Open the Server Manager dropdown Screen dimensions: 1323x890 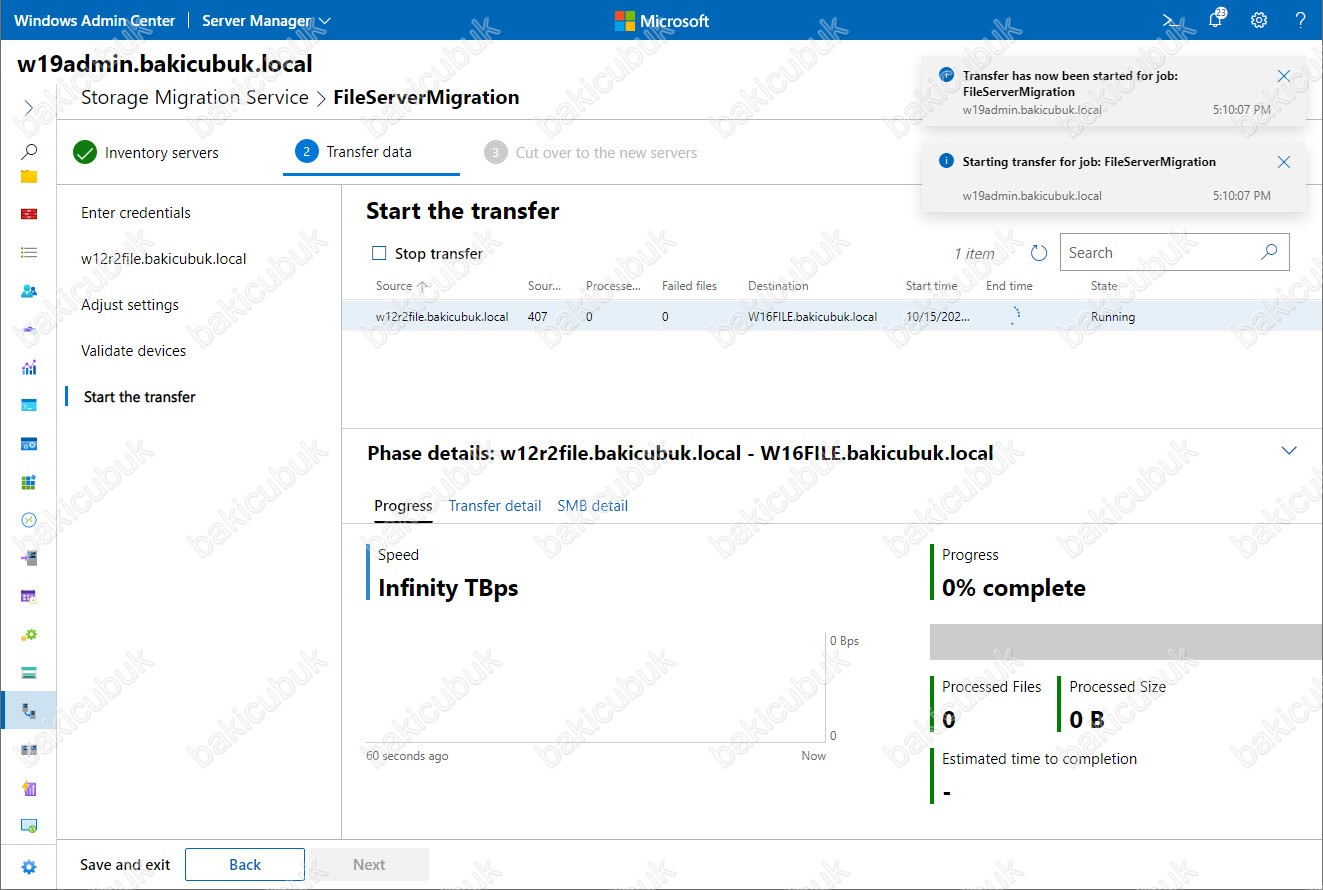click(266, 20)
